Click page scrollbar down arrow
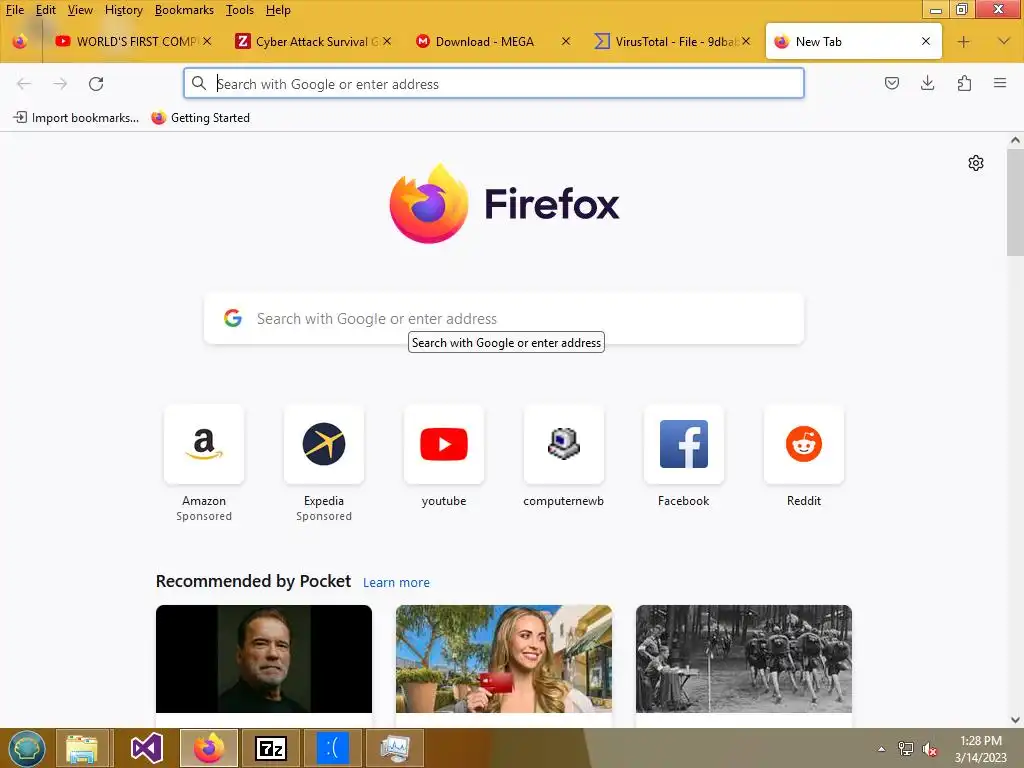The width and height of the screenshot is (1024, 768). [x=1015, y=720]
